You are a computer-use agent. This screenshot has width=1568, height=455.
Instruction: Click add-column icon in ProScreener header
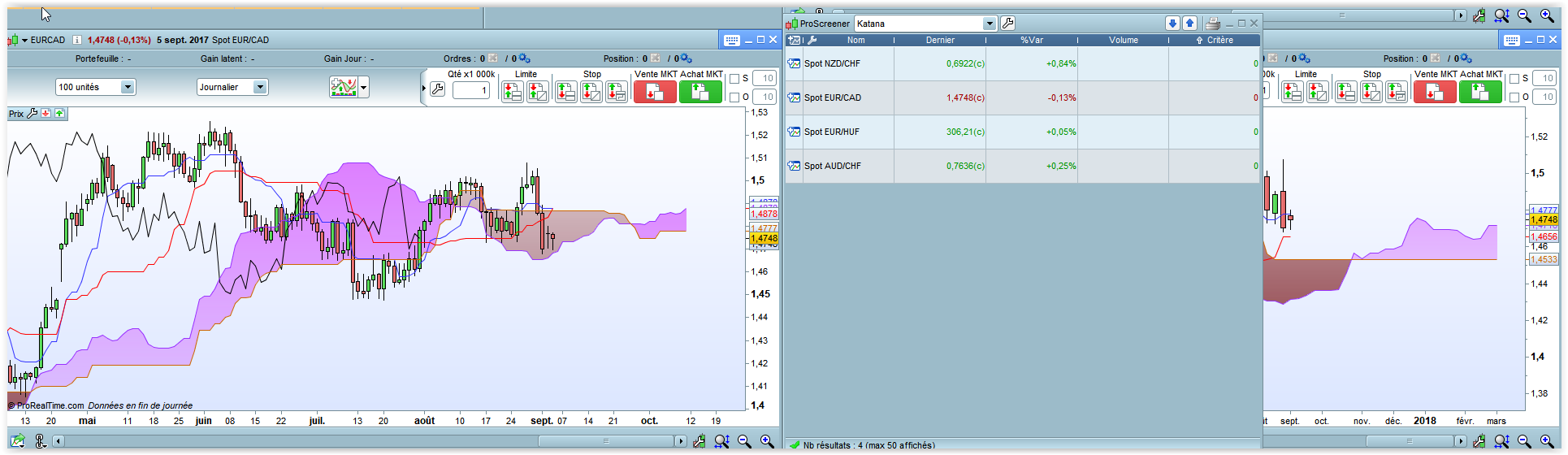(795, 40)
